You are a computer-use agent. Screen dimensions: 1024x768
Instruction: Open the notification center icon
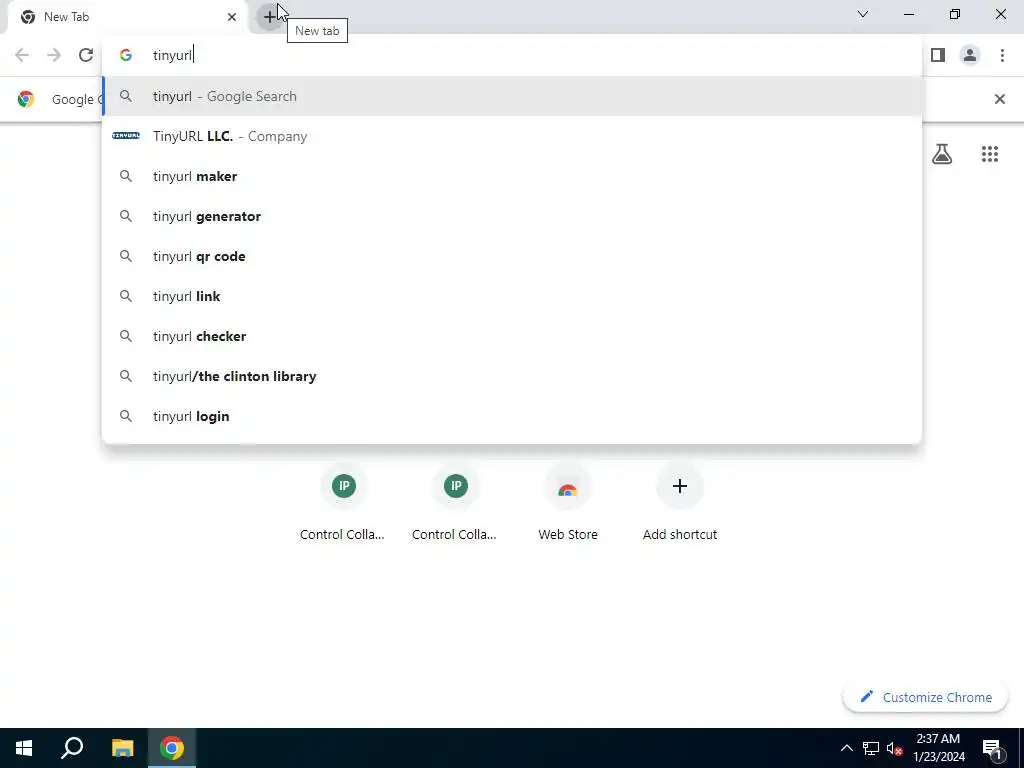click(992, 748)
